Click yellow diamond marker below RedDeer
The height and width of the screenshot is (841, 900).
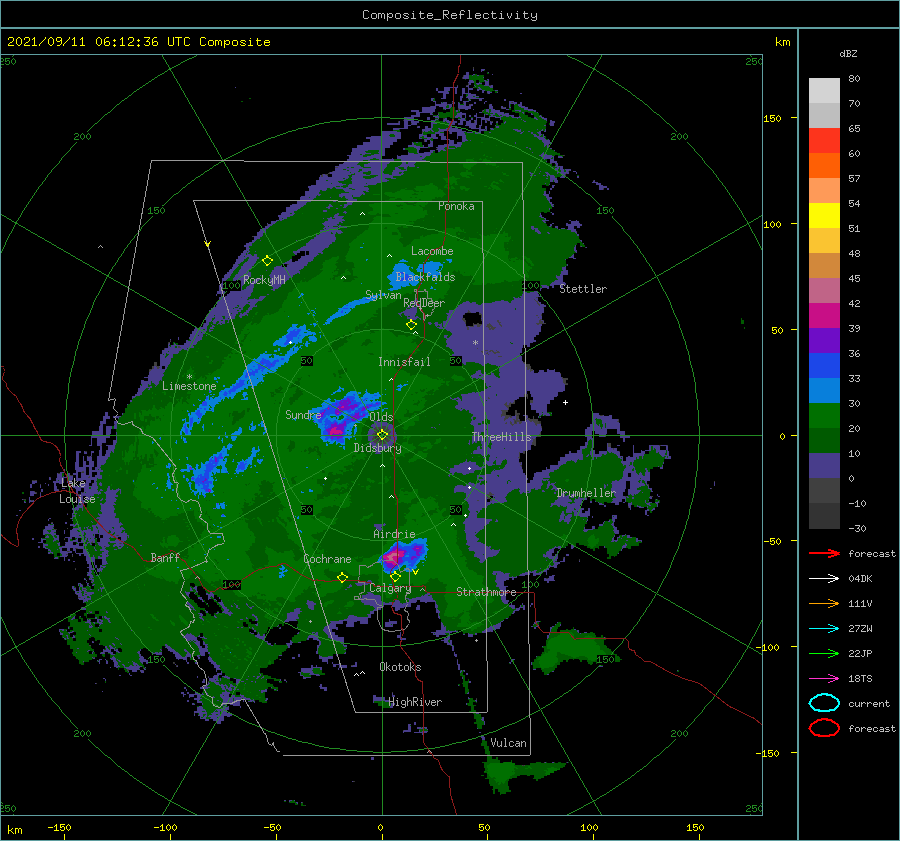click(411, 325)
